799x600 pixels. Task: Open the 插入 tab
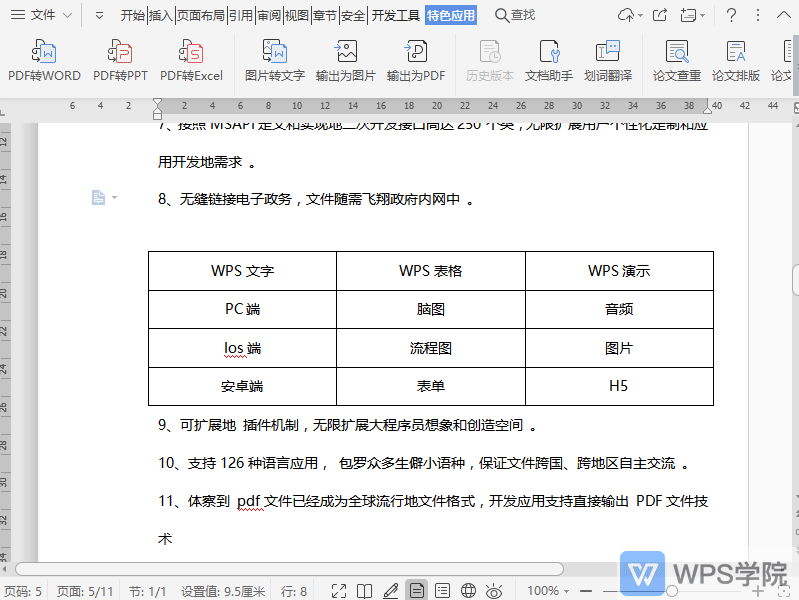(x=161, y=15)
